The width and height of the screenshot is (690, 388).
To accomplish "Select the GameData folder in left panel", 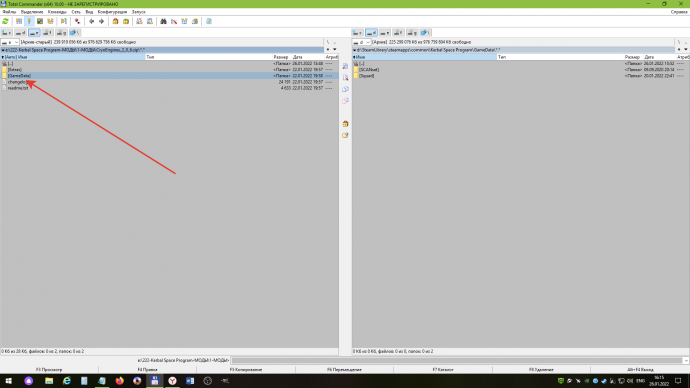I will click(x=169, y=76).
